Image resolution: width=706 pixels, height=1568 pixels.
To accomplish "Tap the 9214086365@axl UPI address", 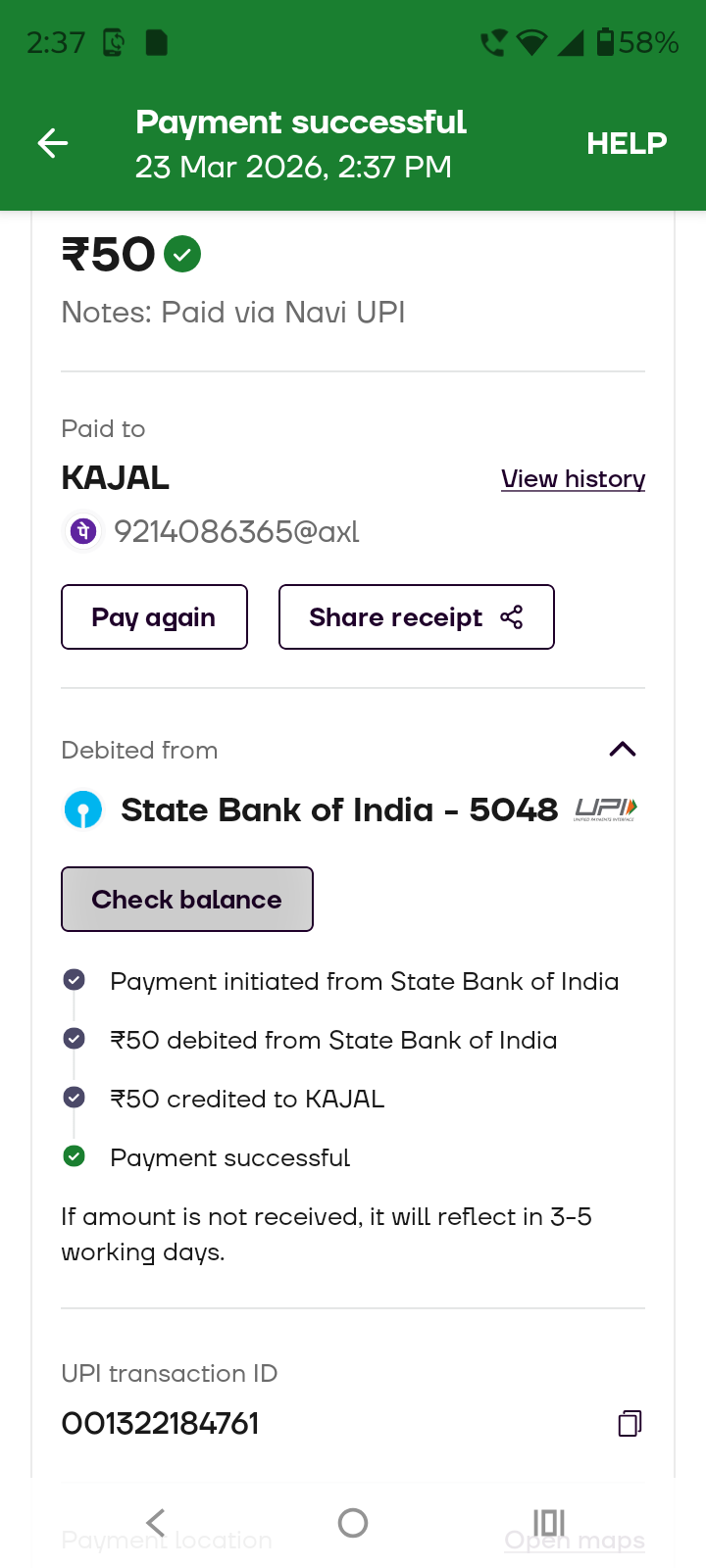I will (236, 531).
